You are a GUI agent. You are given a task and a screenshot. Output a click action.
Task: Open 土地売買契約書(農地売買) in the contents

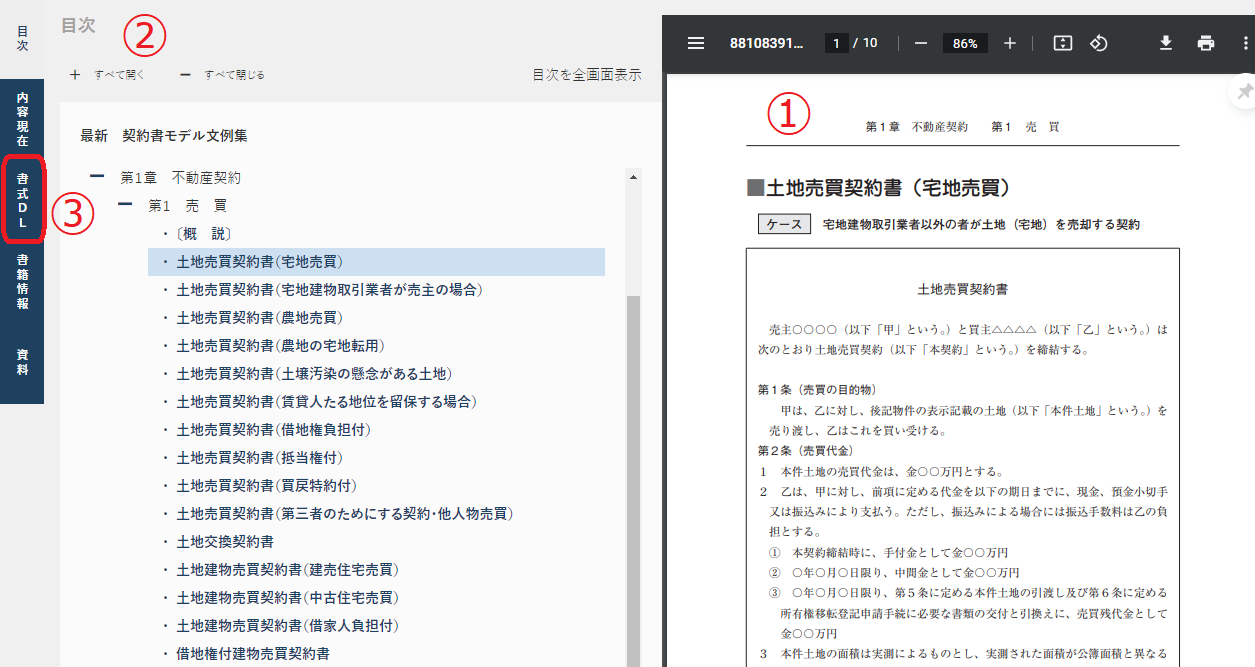pyautogui.click(x=259, y=318)
